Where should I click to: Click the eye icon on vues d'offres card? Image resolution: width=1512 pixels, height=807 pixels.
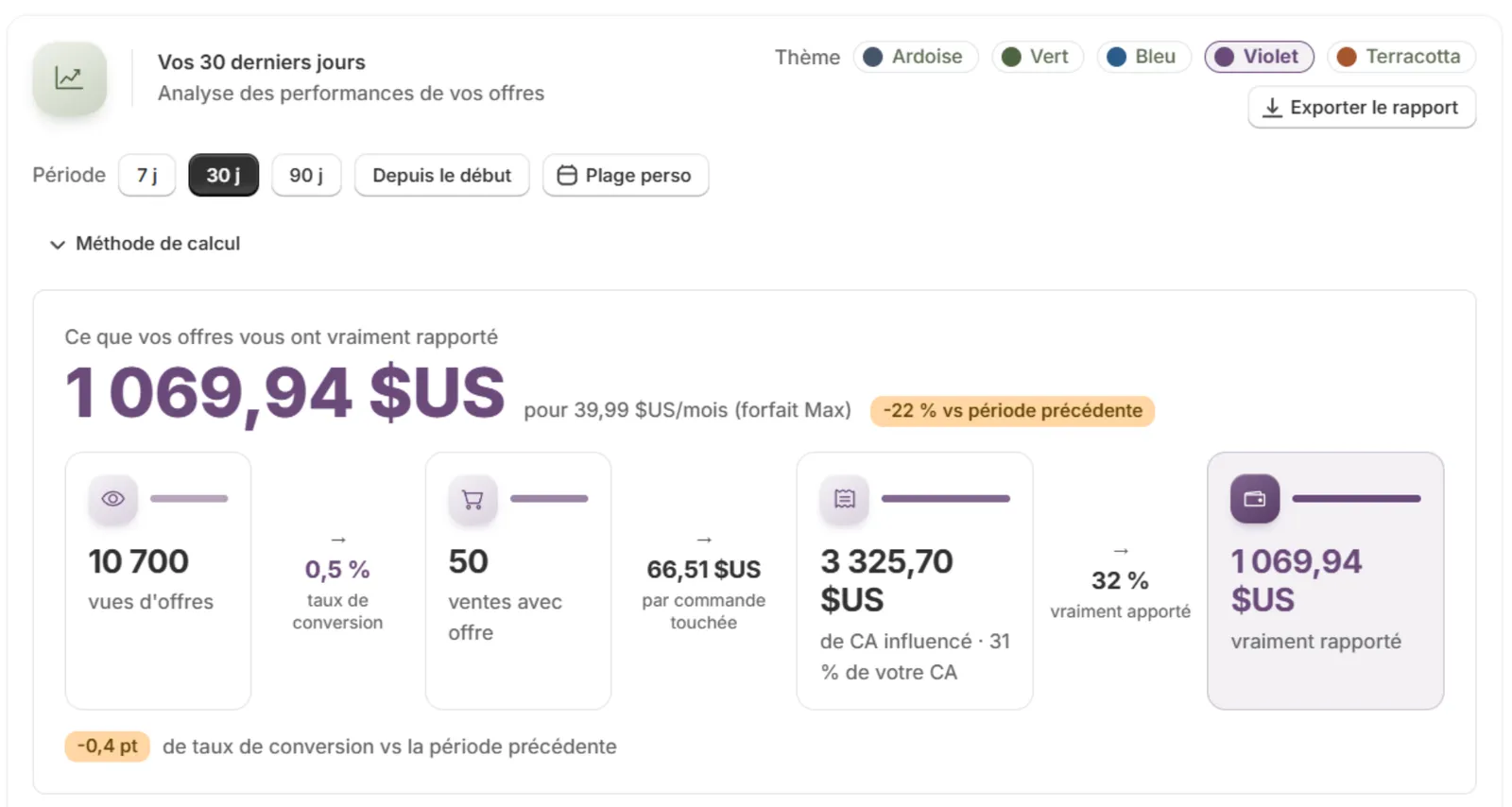[113, 498]
